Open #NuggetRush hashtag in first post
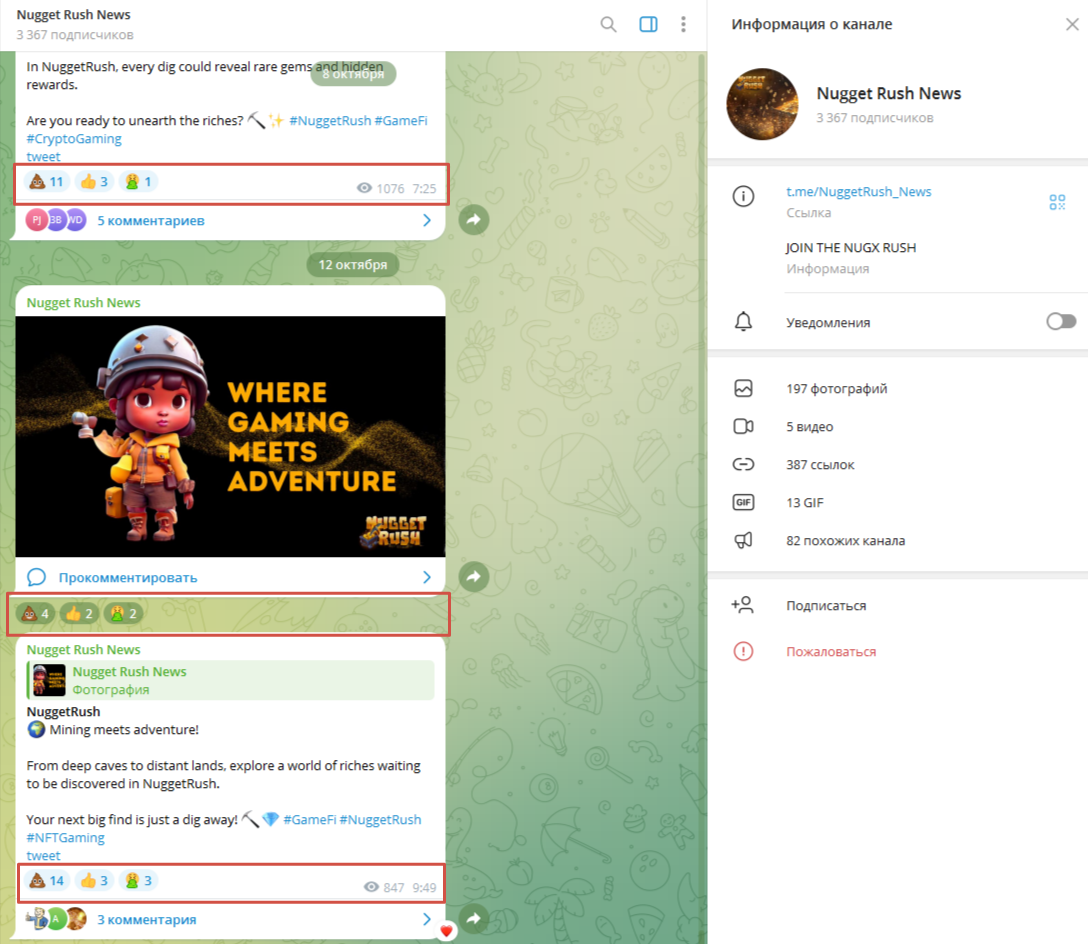This screenshot has width=1088, height=944. click(x=330, y=121)
